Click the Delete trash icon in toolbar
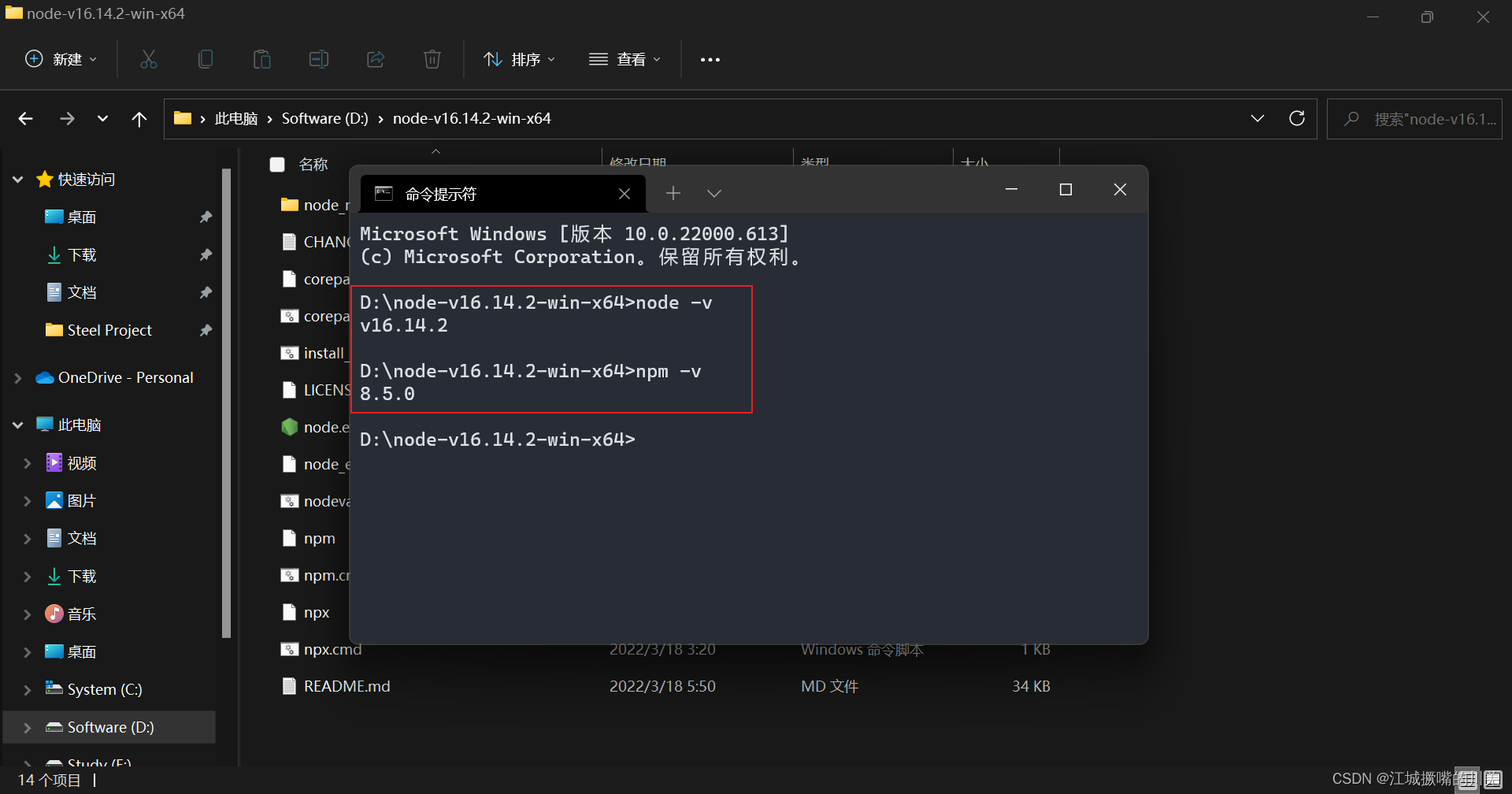 pyautogui.click(x=432, y=59)
